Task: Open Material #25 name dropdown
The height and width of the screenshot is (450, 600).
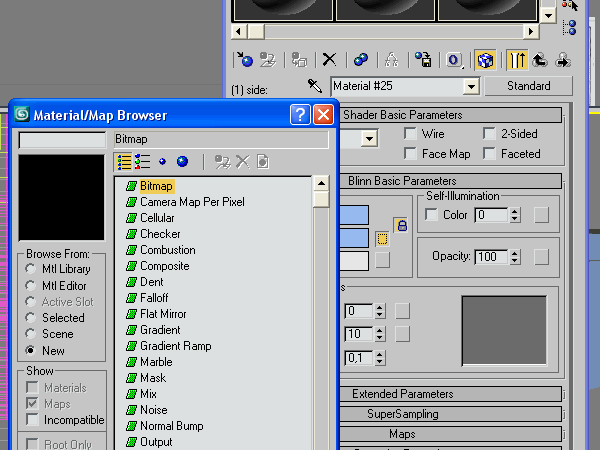Action: coord(471,86)
